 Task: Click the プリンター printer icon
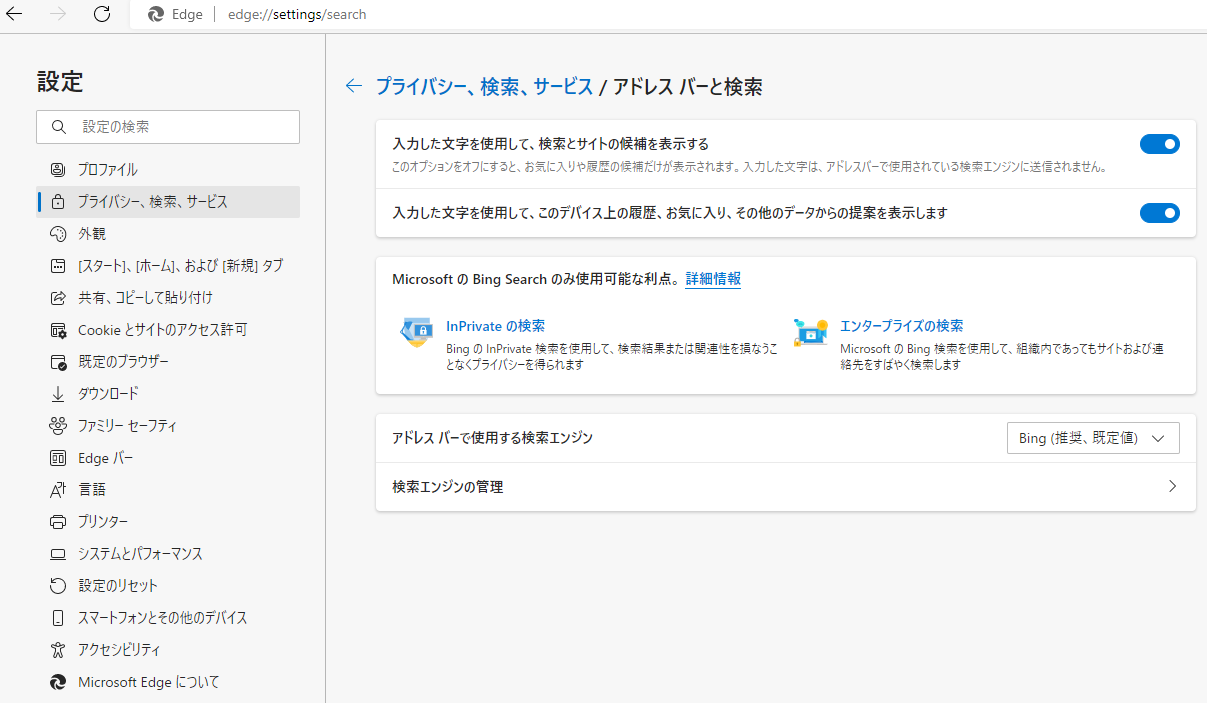tap(58, 522)
